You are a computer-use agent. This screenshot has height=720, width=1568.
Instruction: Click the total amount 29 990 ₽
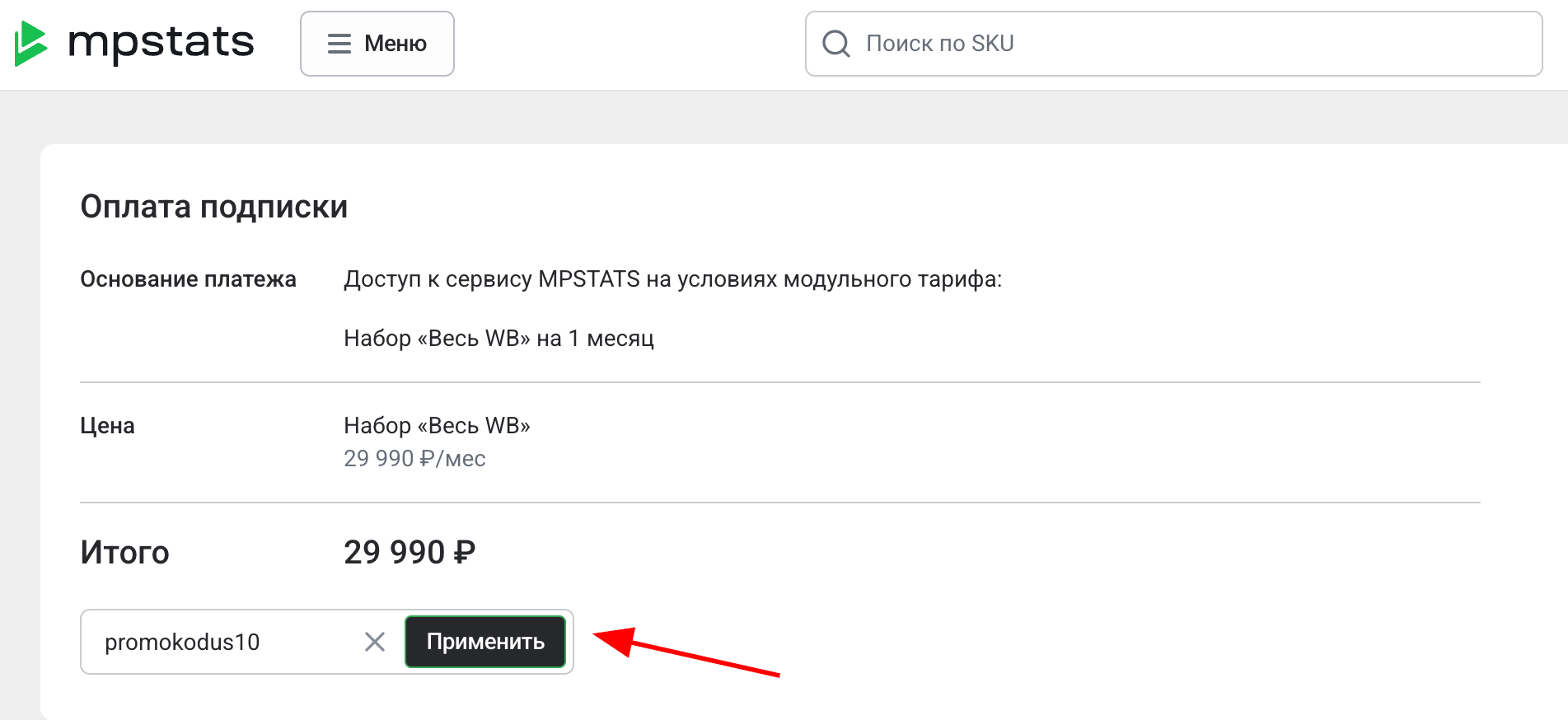coord(410,552)
